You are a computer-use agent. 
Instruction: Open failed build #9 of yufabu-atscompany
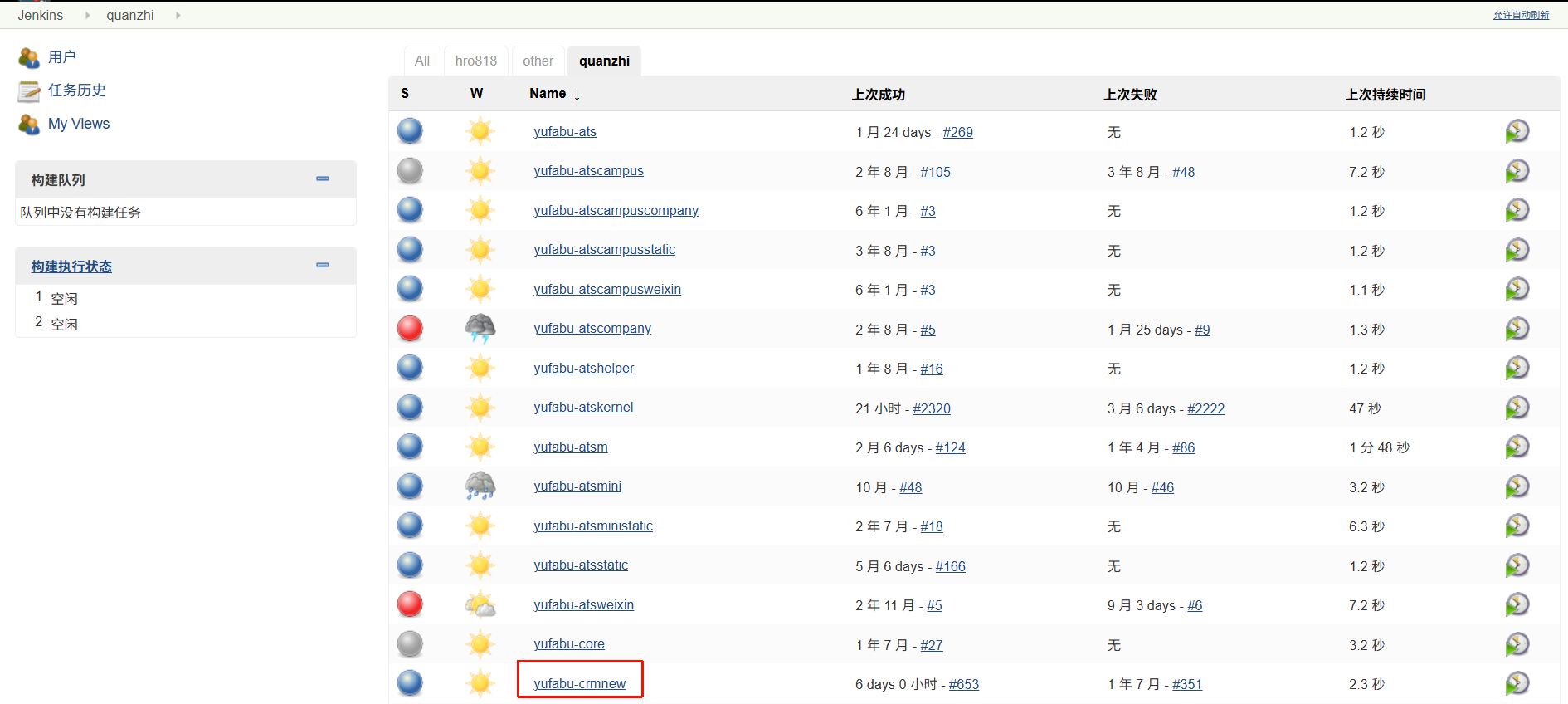pyautogui.click(x=1202, y=330)
